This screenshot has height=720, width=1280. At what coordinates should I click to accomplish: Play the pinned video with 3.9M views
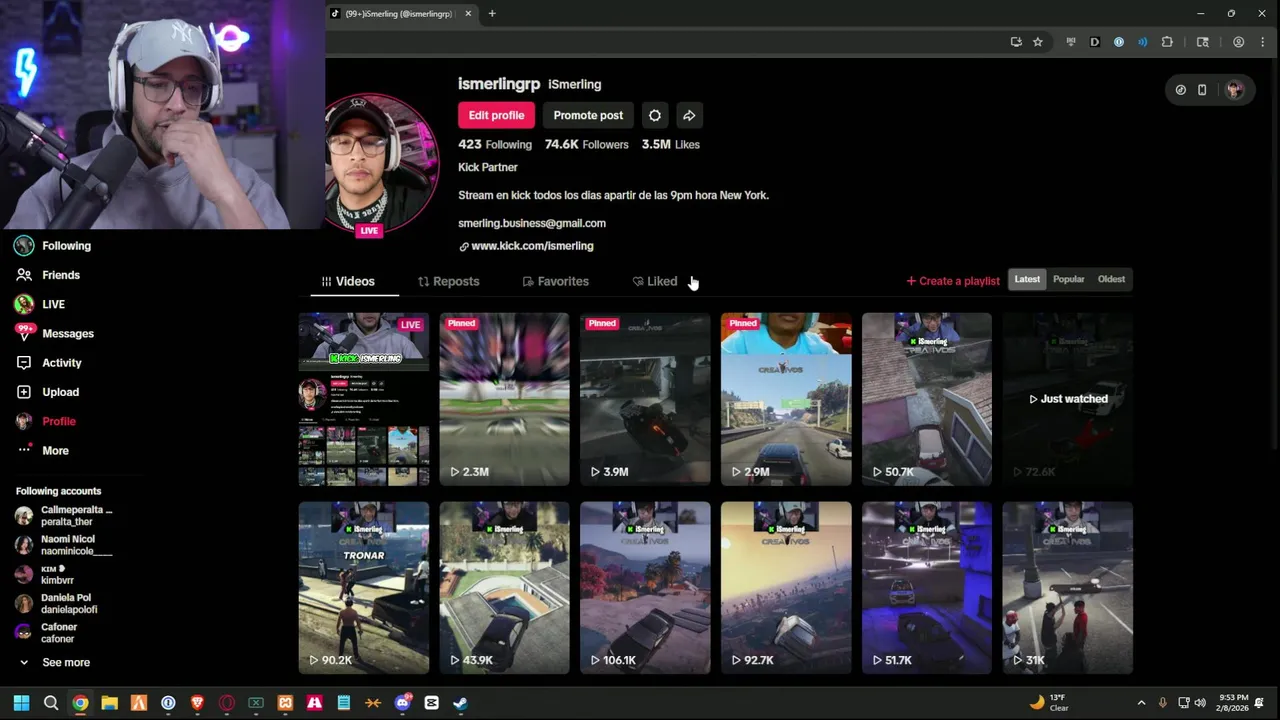645,399
